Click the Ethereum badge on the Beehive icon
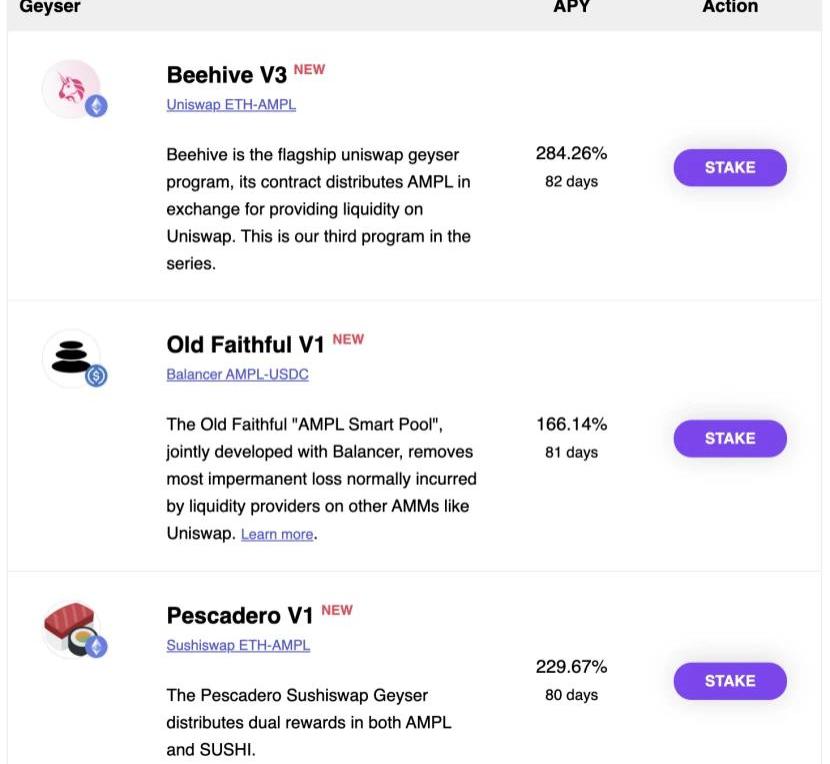The height and width of the screenshot is (764, 830). 96,106
